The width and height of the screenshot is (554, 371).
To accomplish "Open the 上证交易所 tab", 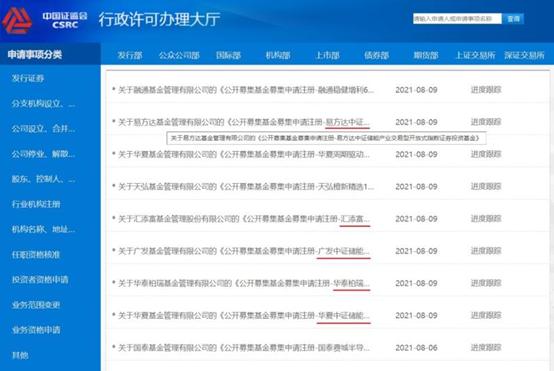I will 475,55.
